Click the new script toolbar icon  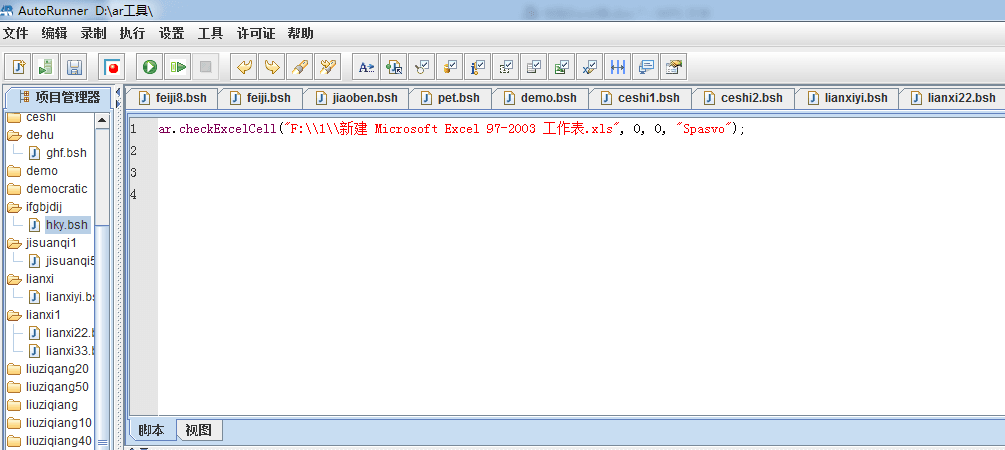point(19,67)
